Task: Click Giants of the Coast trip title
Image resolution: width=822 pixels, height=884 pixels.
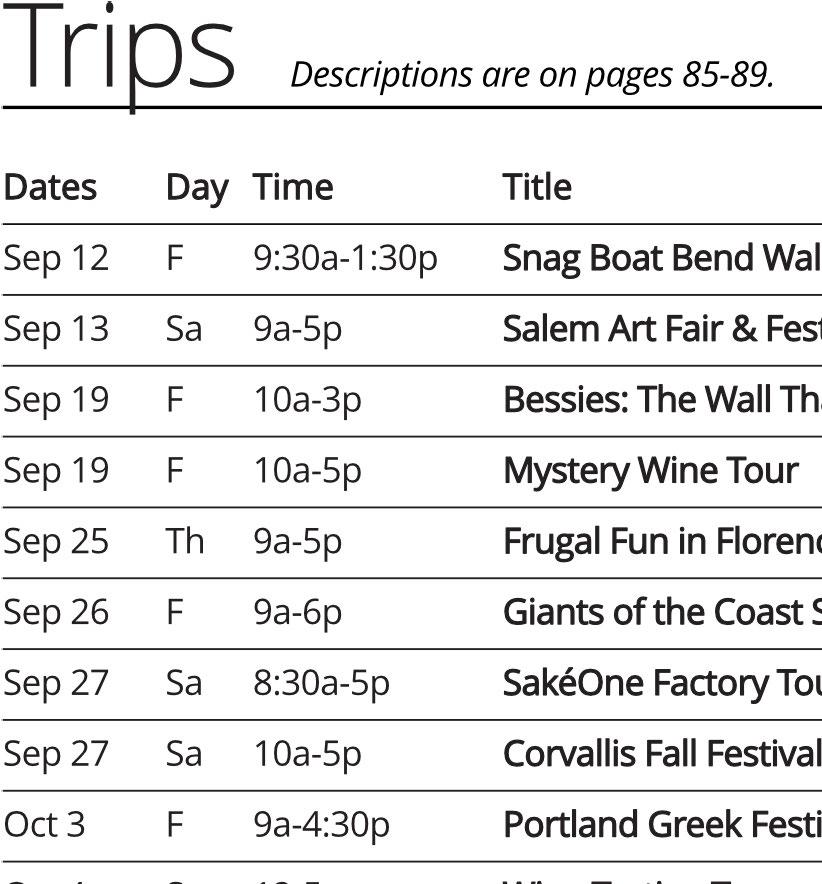Action: (660, 613)
